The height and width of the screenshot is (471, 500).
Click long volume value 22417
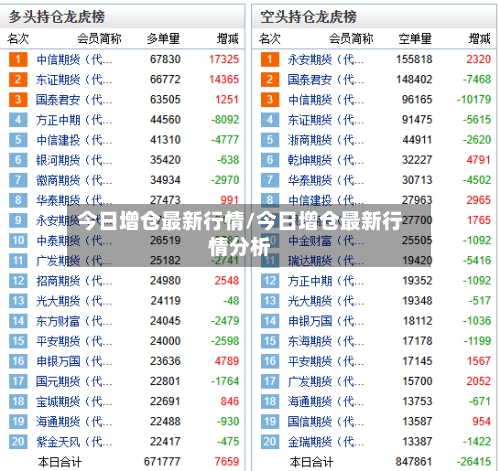click(165, 442)
